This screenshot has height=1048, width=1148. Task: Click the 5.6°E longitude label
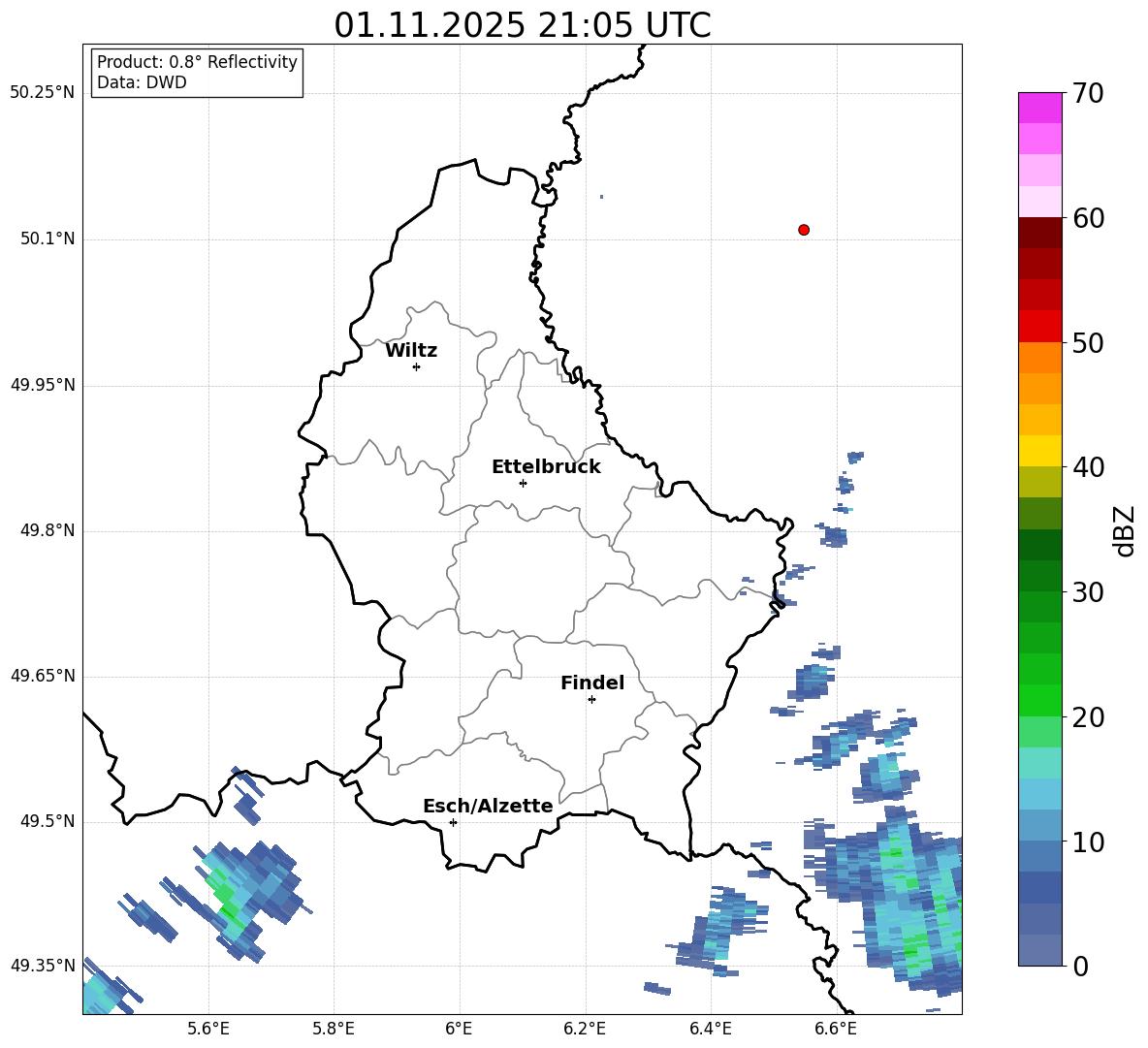click(x=208, y=1030)
